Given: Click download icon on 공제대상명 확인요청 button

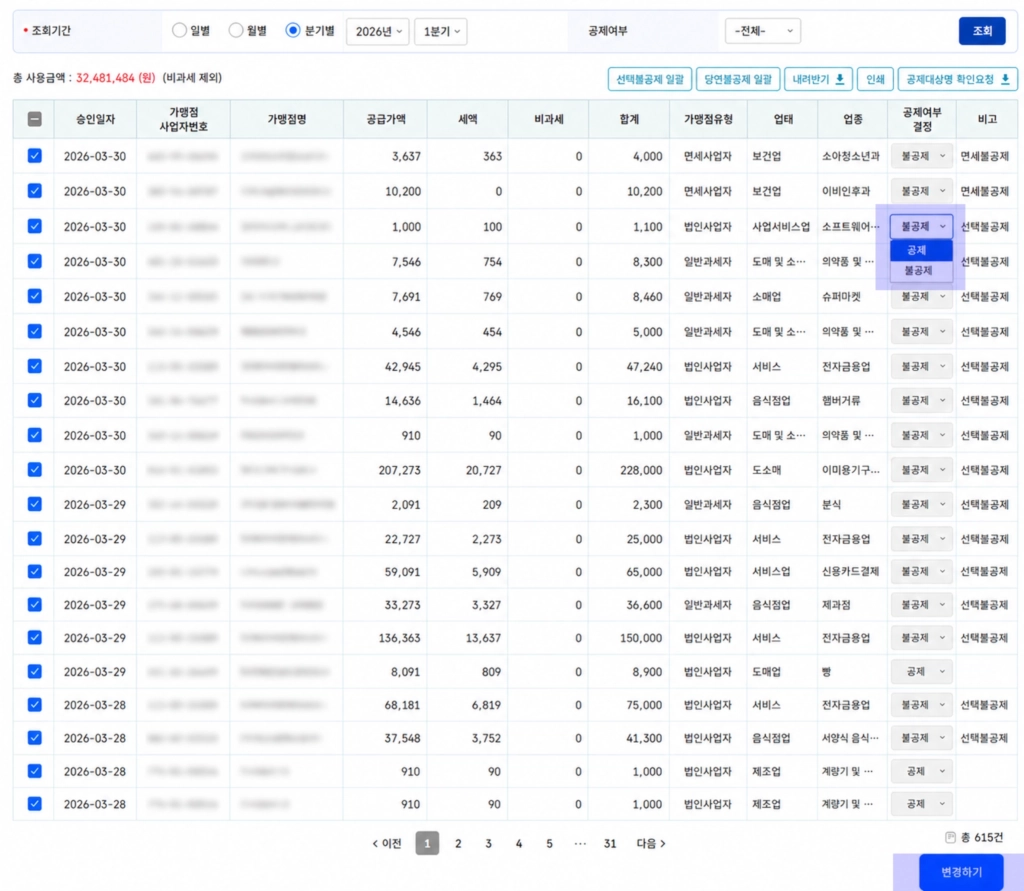Looking at the screenshot, I should [x=1005, y=79].
